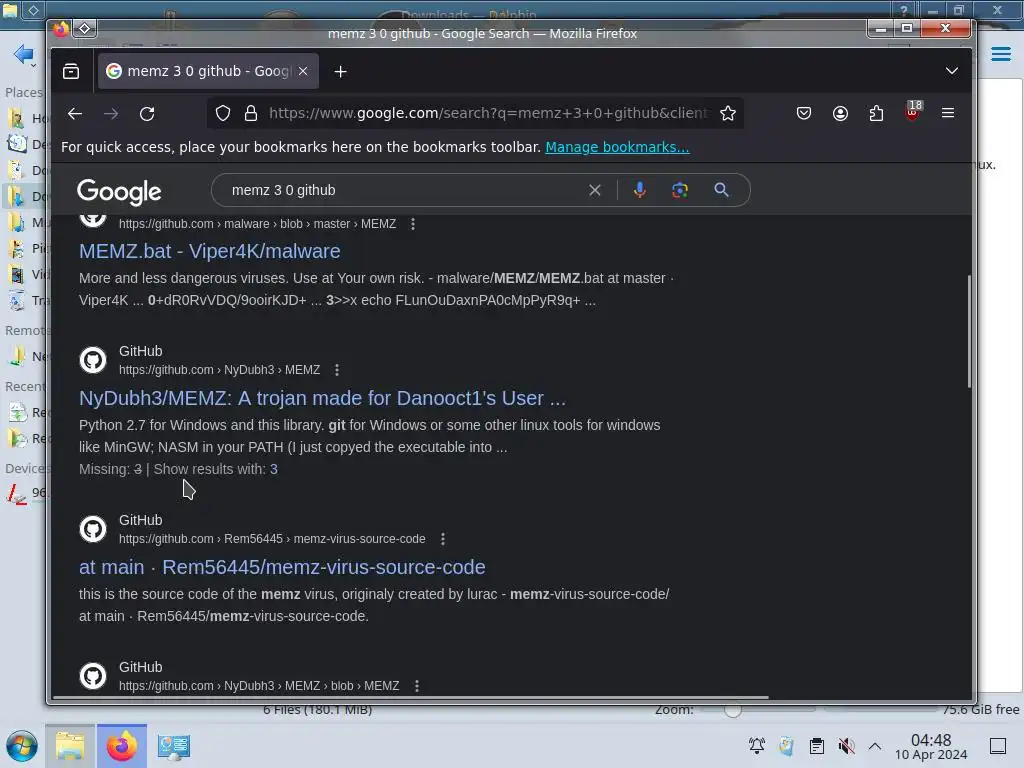The image size is (1024, 768).
Task: Open clipboard tray icon
Action: click(x=816, y=746)
